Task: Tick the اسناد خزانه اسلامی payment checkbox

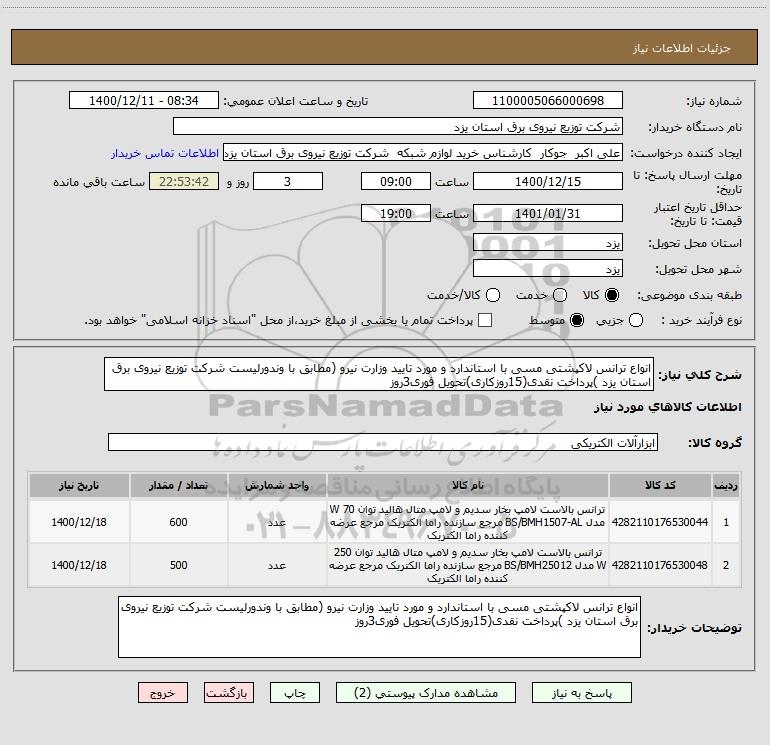Action: [485, 320]
